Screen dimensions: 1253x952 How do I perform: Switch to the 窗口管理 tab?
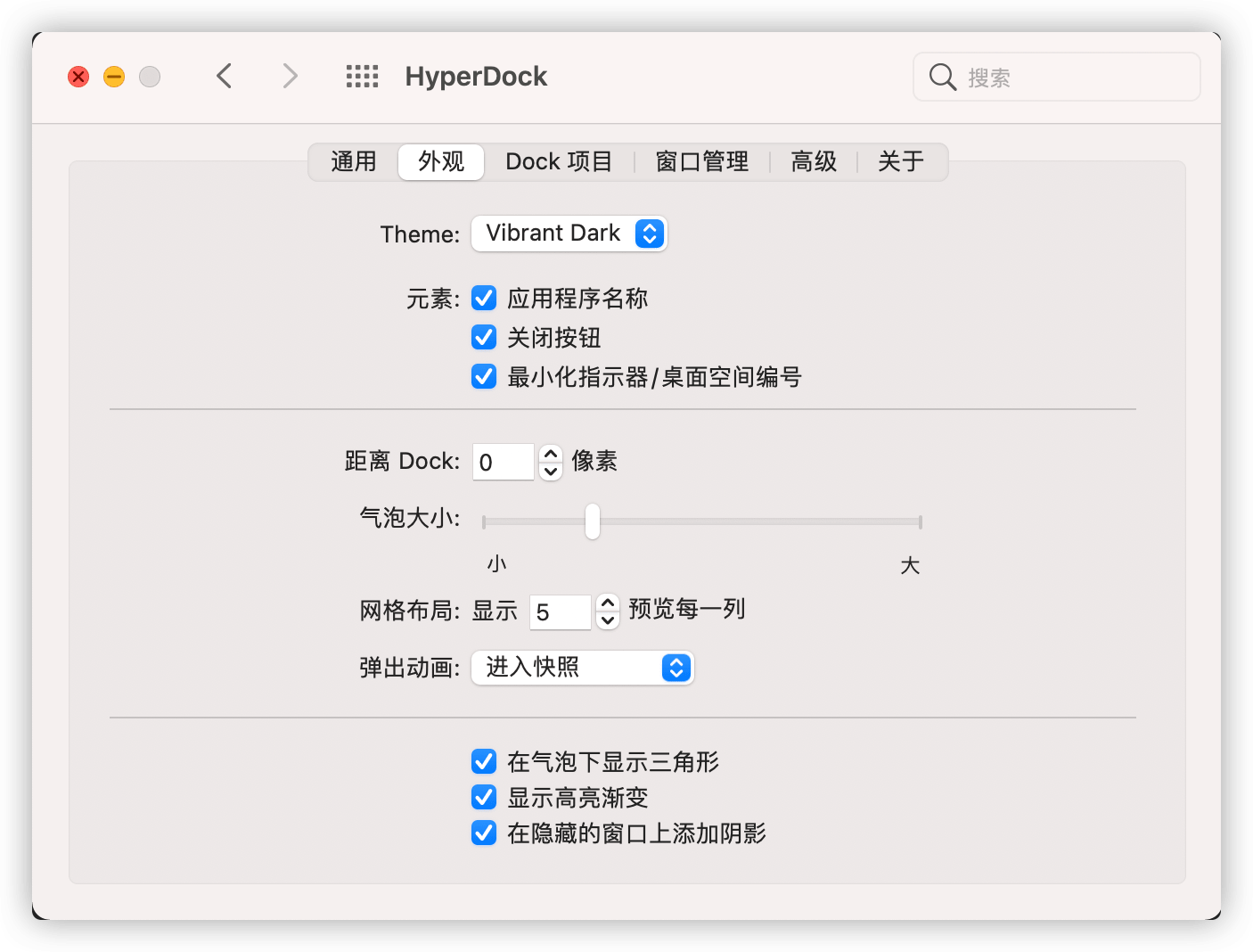point(701,161)
